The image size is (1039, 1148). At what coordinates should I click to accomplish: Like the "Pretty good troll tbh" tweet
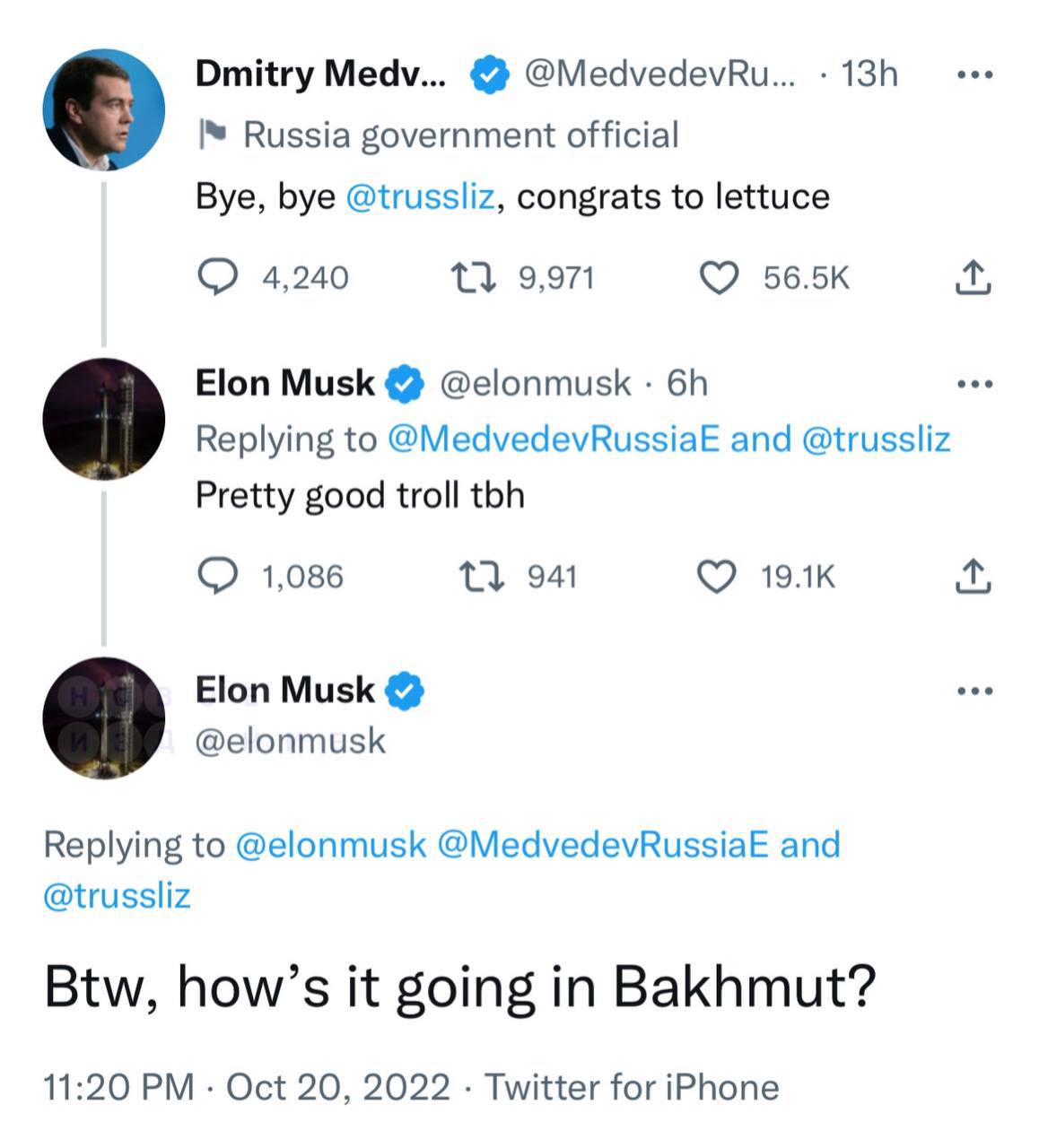coord(716,576)
